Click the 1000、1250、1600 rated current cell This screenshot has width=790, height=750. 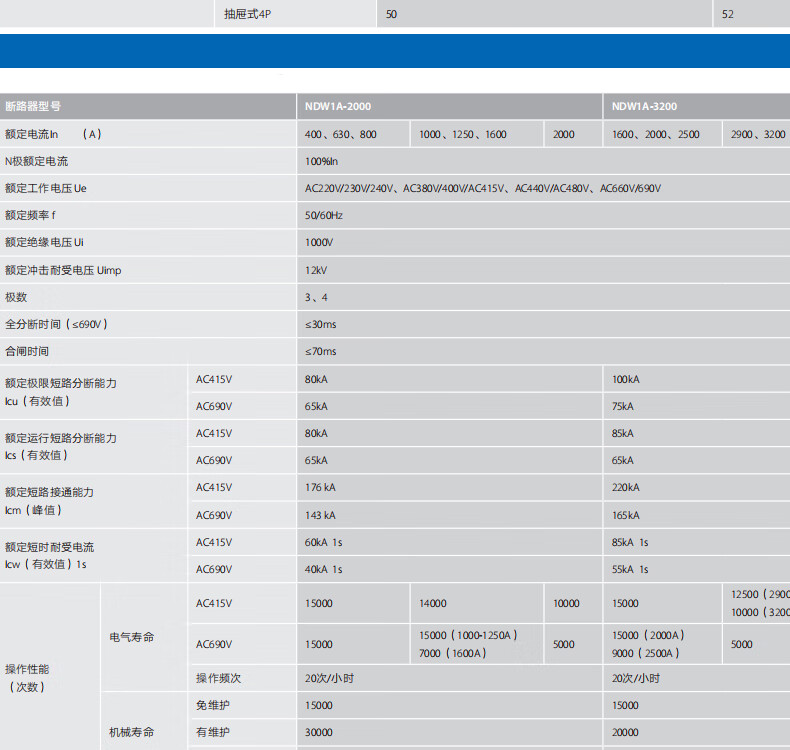tap(462, 134)
